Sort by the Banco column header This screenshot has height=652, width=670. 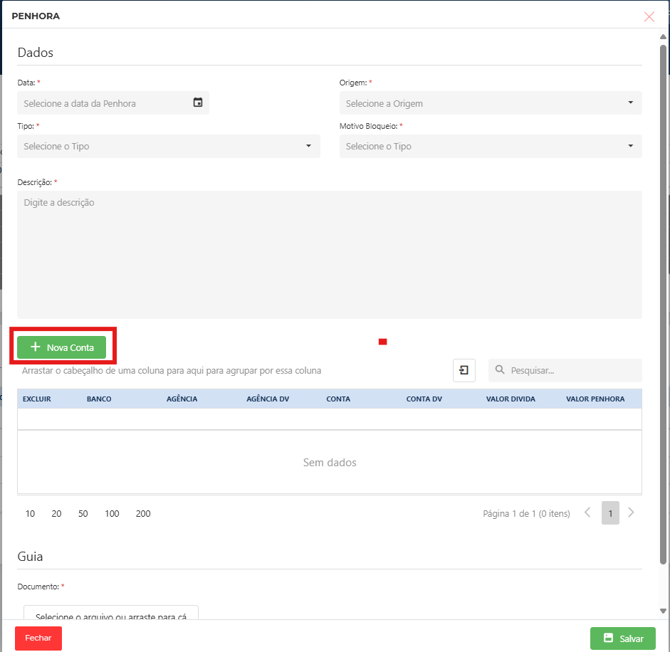[x=99, y=399]
